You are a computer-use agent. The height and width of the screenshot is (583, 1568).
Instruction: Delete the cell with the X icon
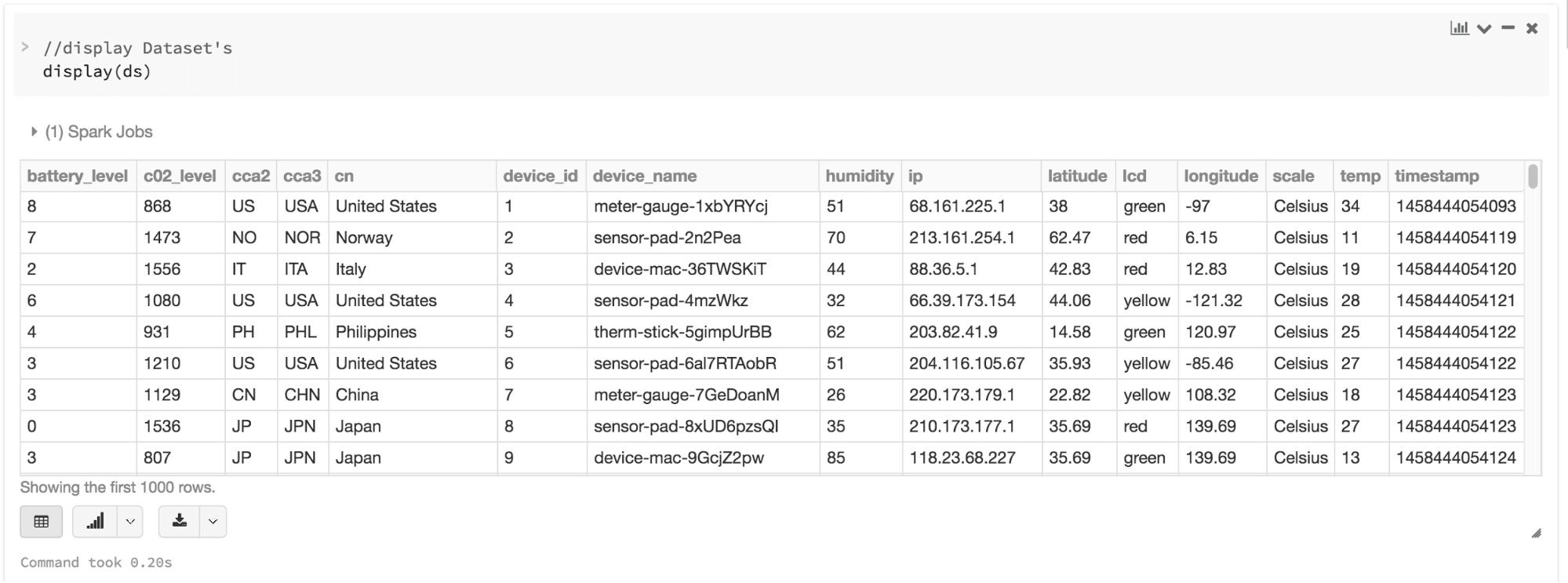(x=1532, y=28)
